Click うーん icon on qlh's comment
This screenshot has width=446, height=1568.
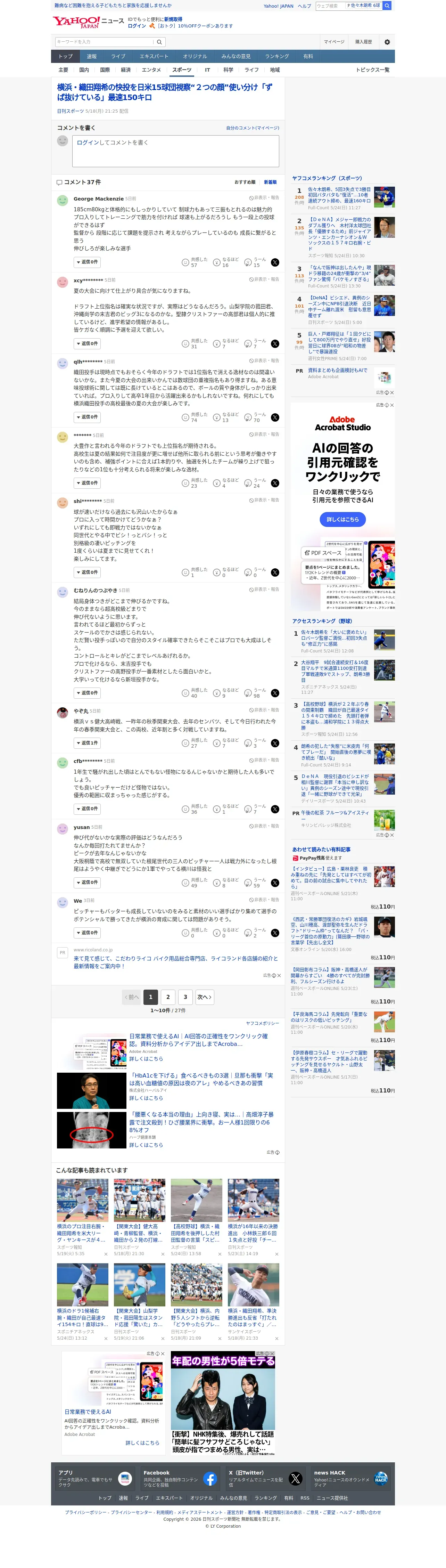248,417
